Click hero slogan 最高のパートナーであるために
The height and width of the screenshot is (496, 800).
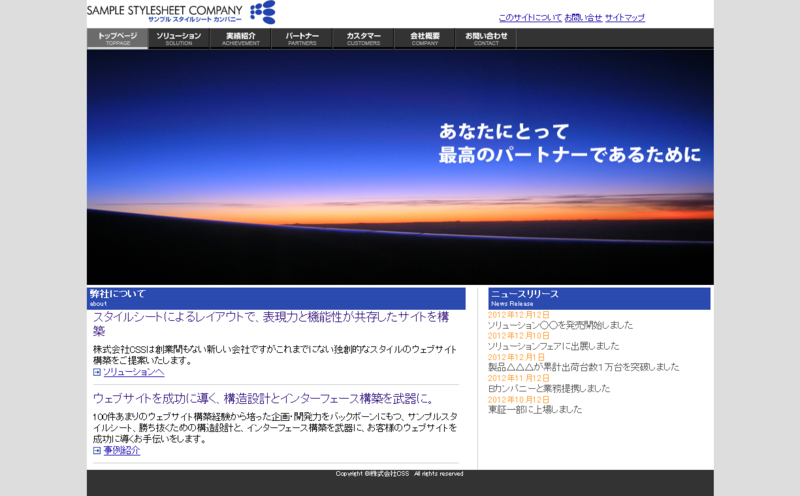(x=570, y=155)
